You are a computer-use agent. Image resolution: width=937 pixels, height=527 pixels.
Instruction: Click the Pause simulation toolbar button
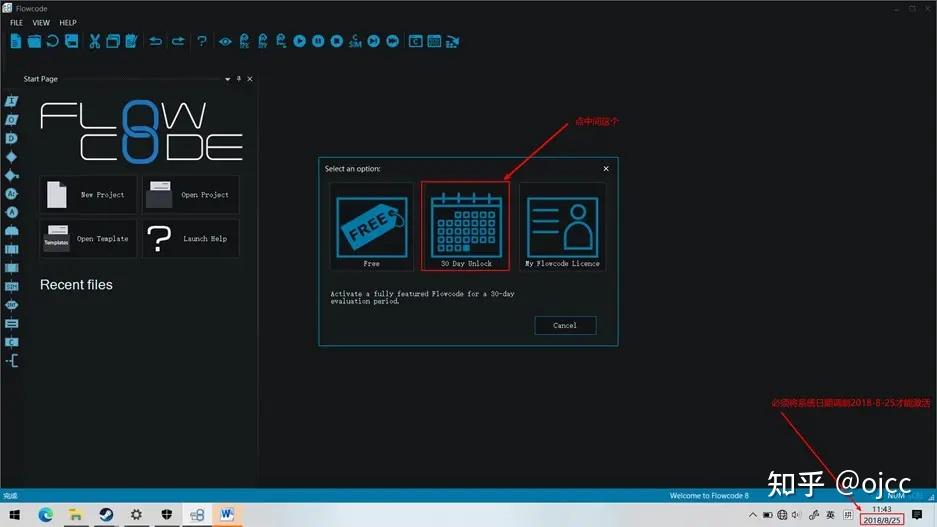tap(319, 41)
